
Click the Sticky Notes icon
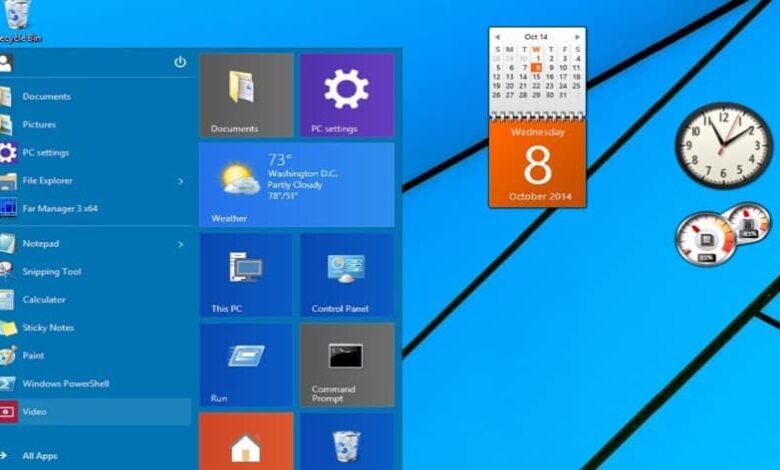tap(8, 328)
